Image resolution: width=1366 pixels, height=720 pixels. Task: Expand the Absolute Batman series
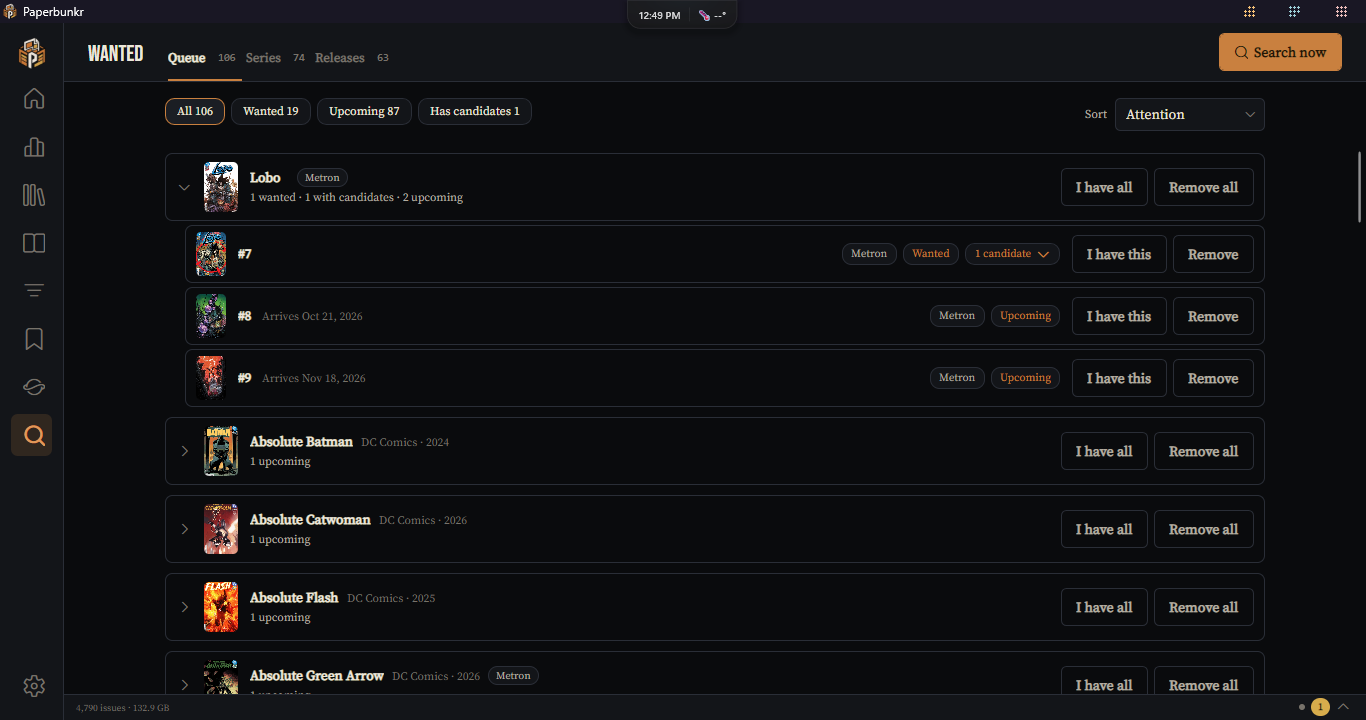184,451
